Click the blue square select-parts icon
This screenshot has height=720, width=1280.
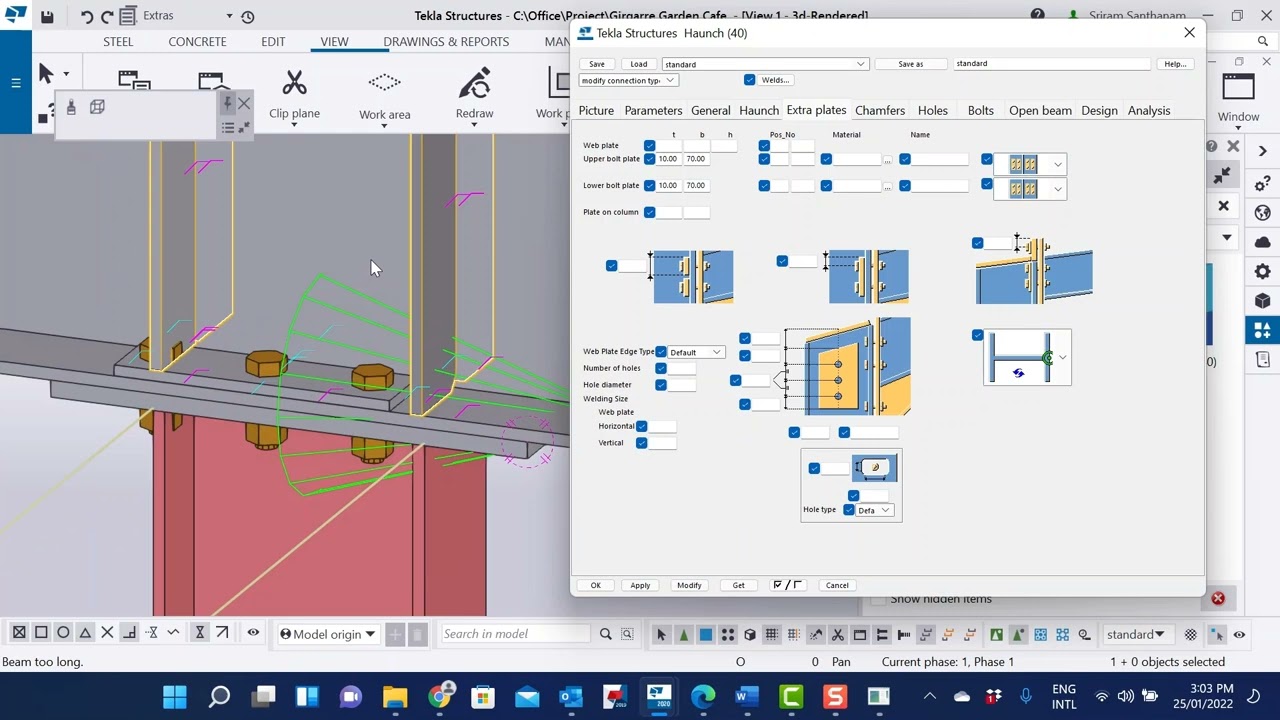pos(705,634)
